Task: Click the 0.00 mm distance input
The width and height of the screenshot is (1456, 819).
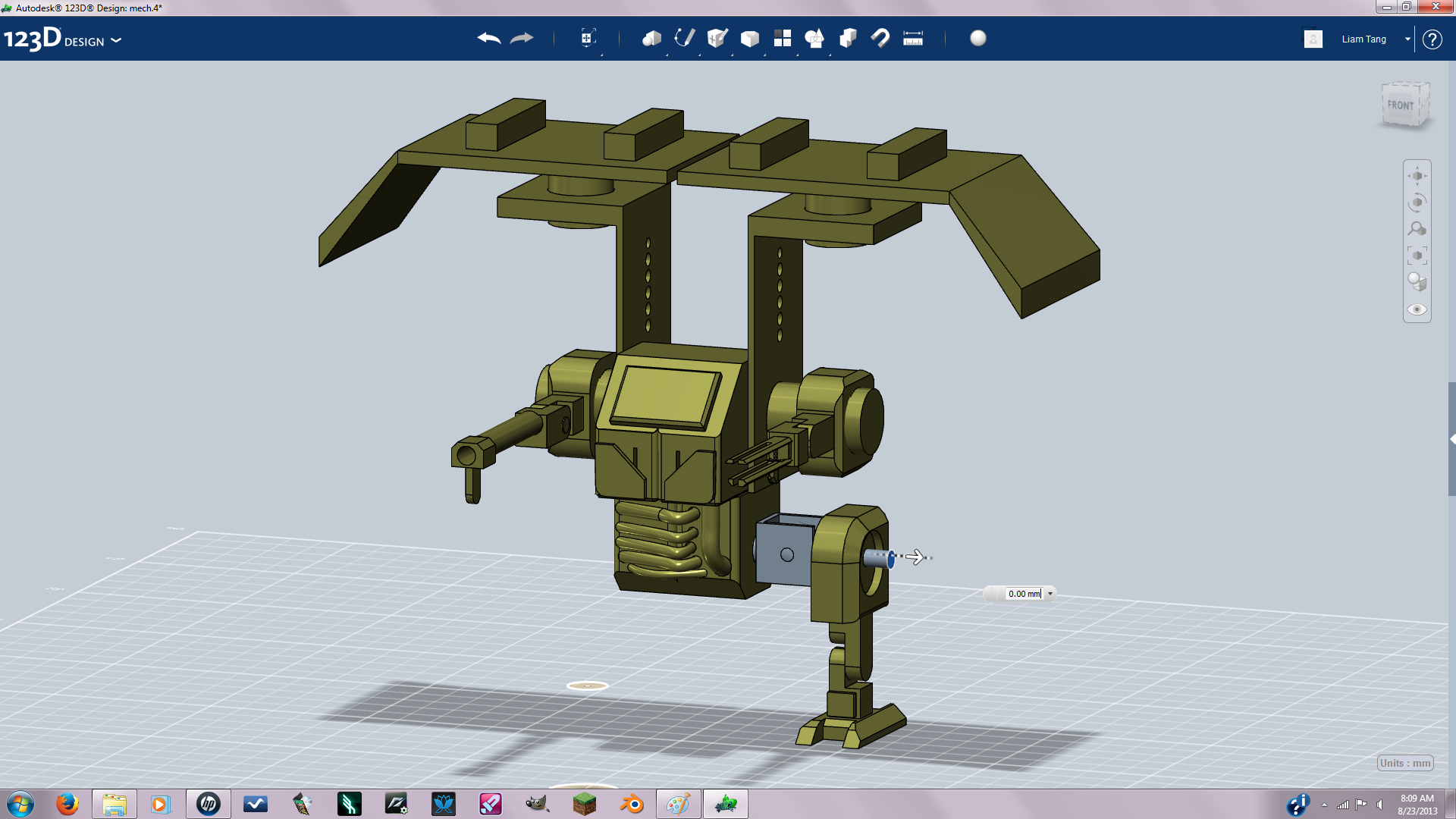Action: (x=1025, y=594)
